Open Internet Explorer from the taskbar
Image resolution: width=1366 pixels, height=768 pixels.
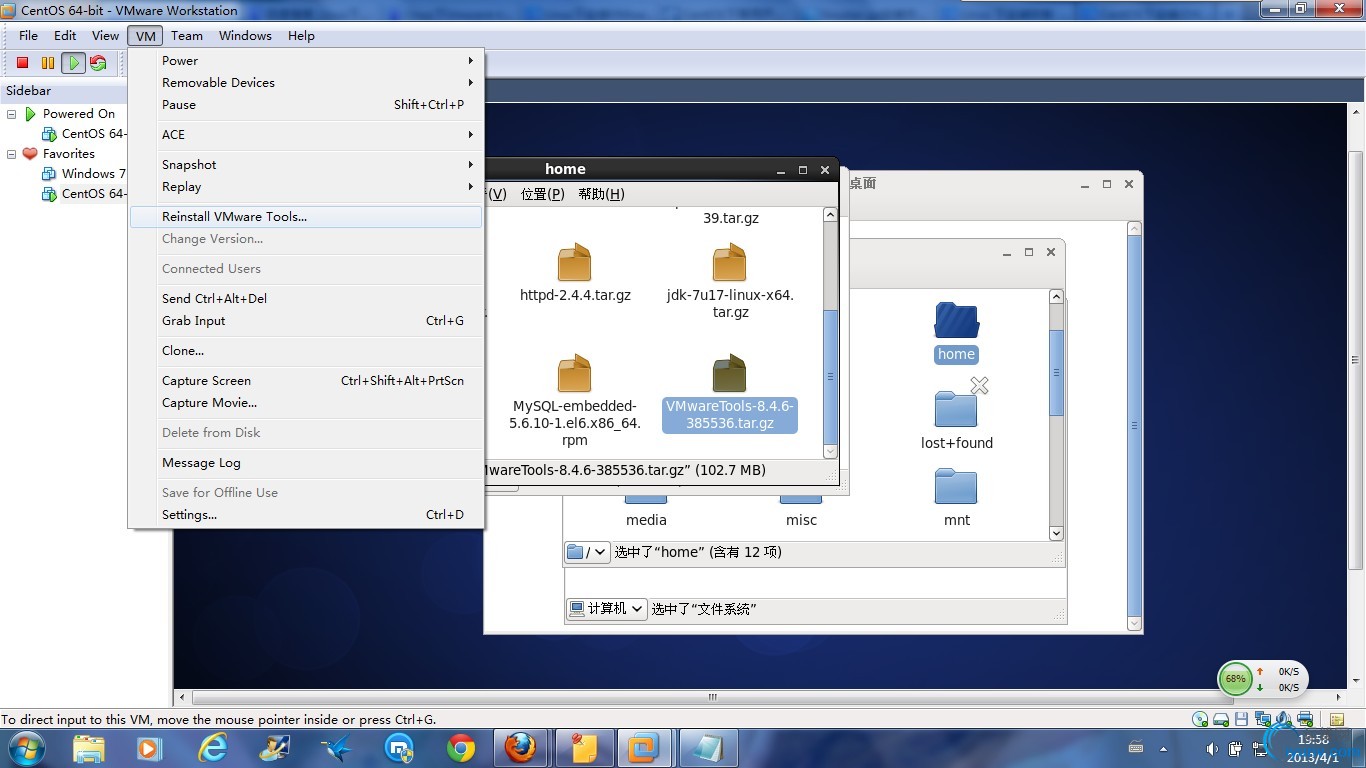point(213,747)
